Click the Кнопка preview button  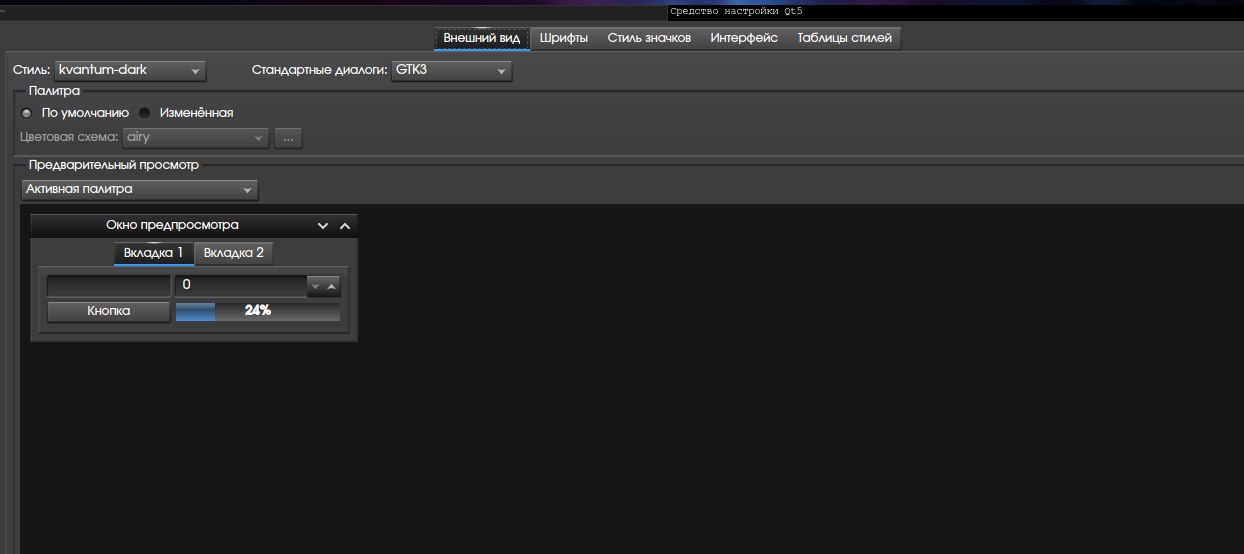pos(109,312)
